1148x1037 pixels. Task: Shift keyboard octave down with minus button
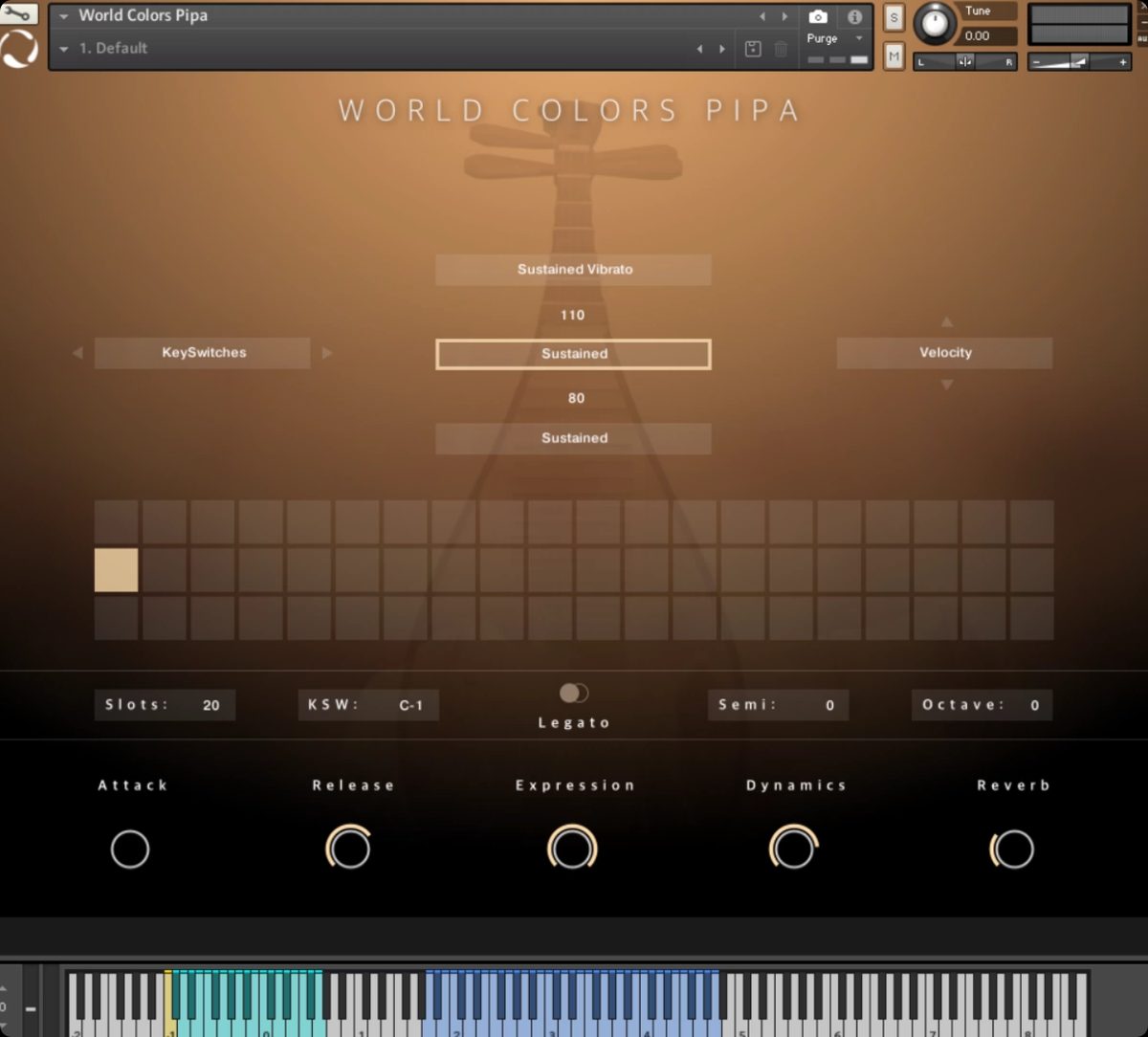coord(31,1008)
